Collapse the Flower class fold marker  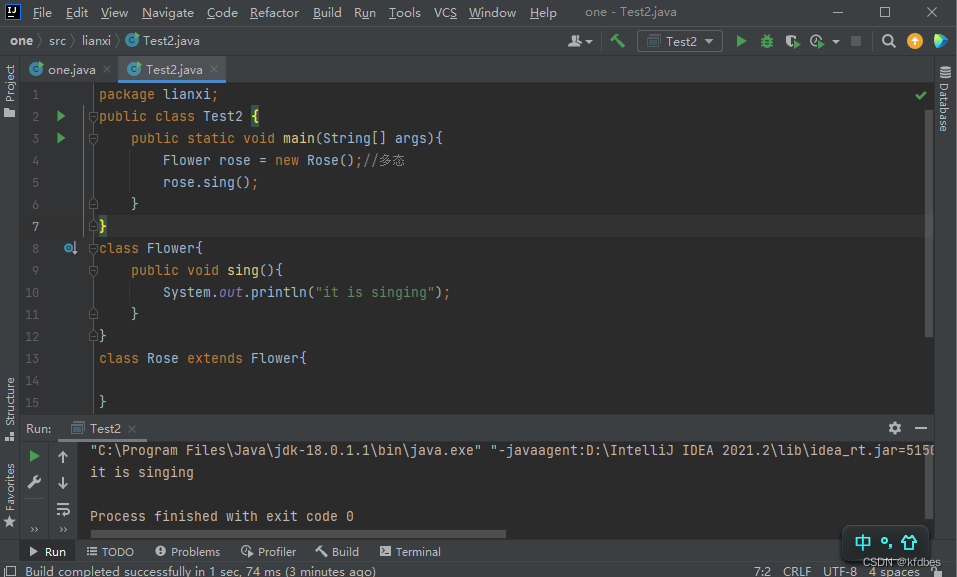(x=93, y=248)
